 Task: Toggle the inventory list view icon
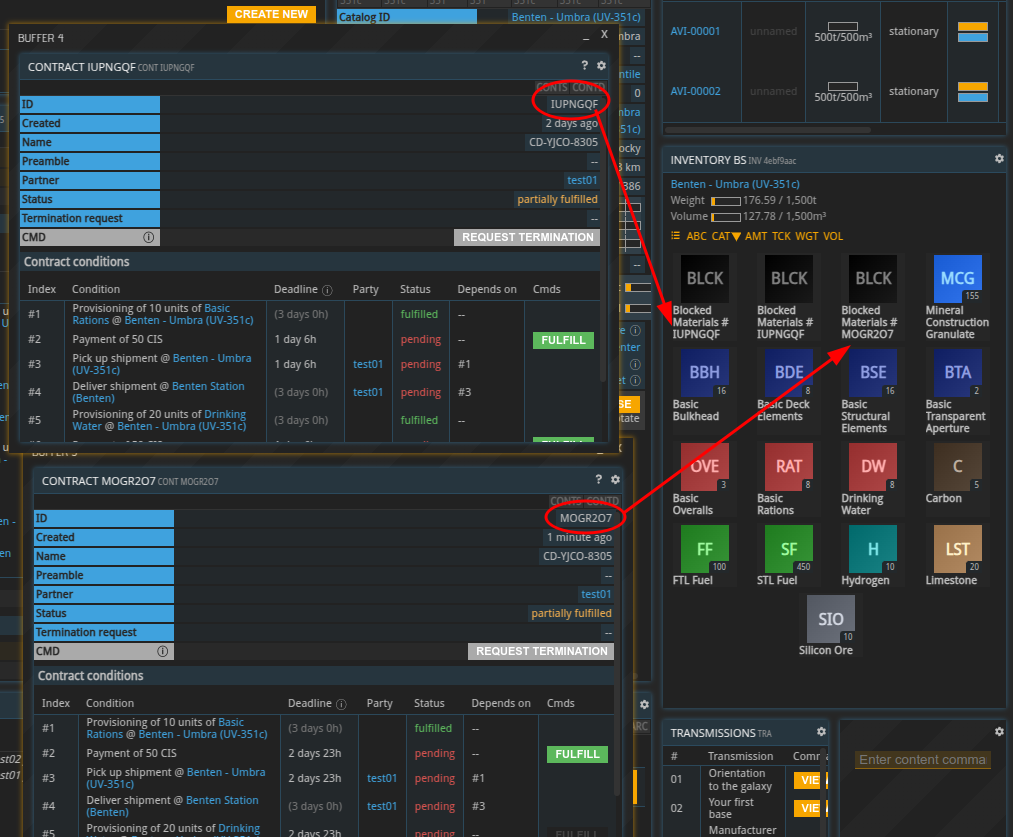click(676, 236)
